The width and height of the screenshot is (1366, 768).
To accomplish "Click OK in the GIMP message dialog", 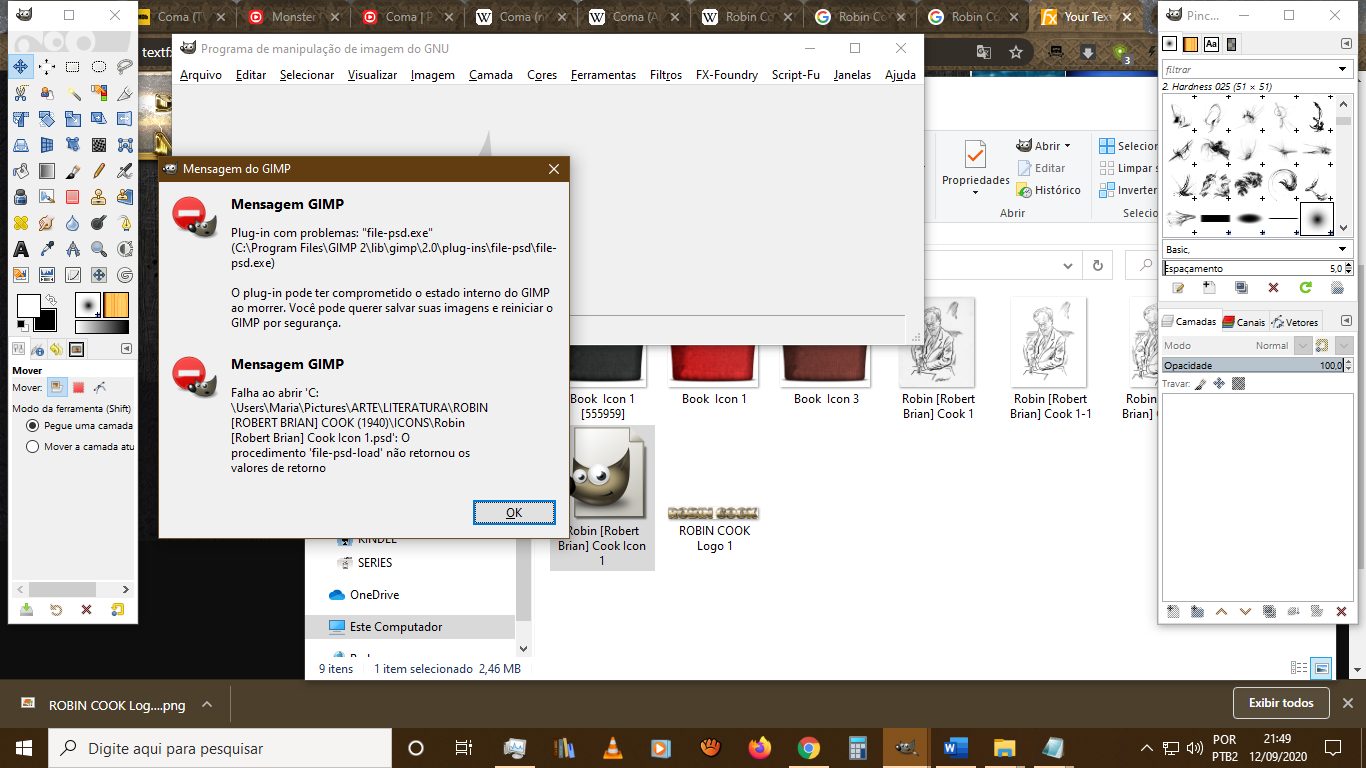I will tap(514, 512).
